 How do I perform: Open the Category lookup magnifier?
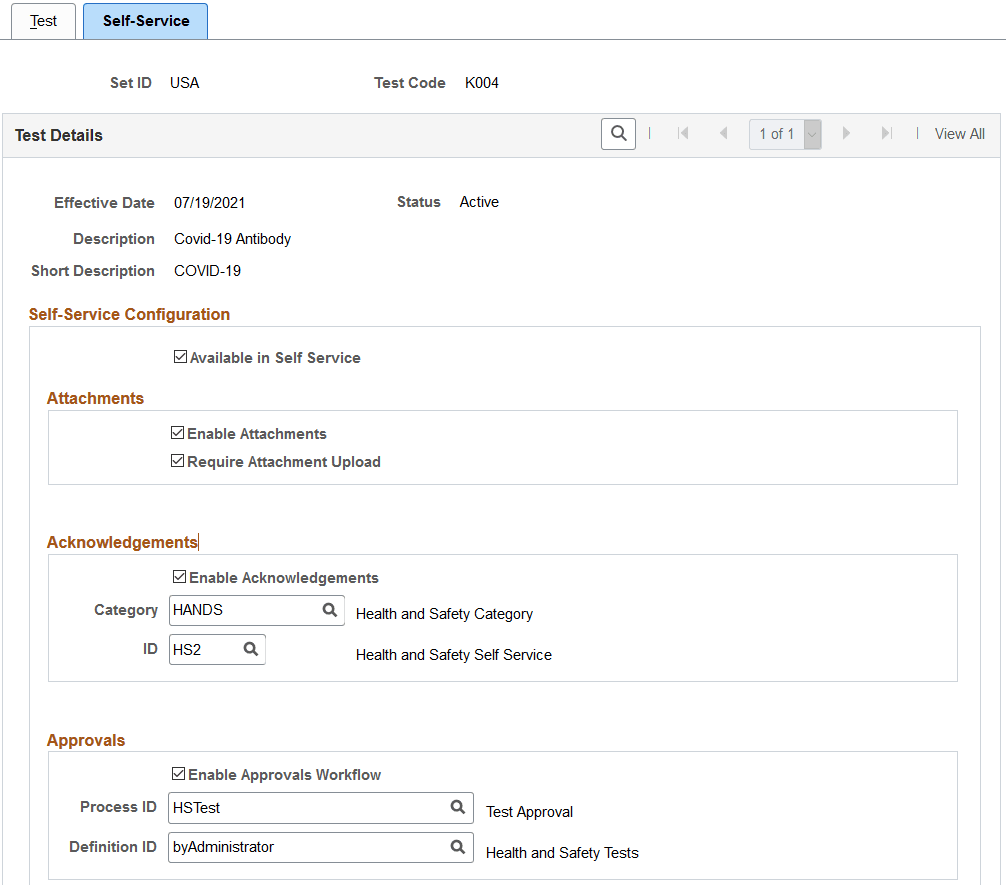tap(330, 610)
